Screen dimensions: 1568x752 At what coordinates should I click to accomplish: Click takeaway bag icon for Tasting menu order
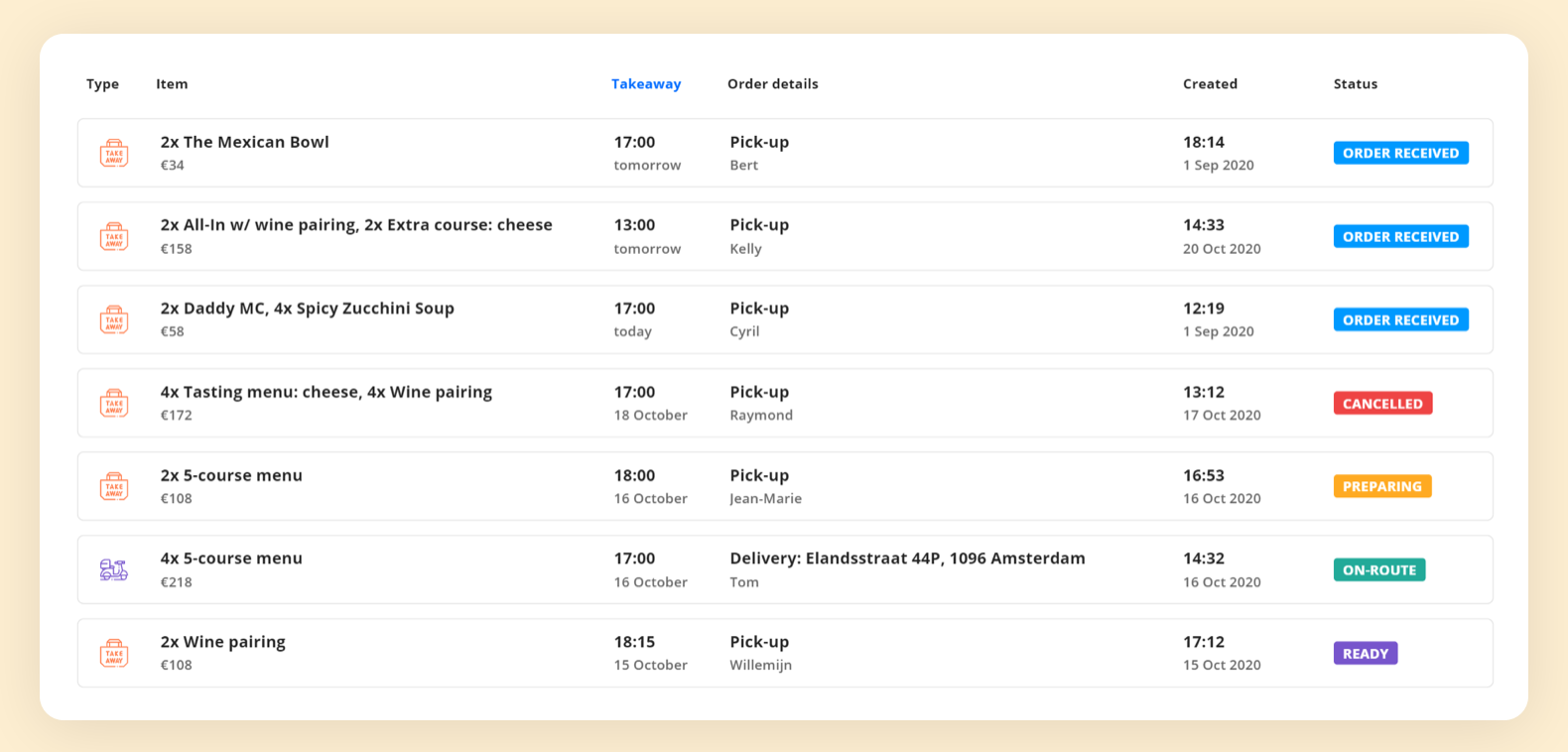[114, 403]
